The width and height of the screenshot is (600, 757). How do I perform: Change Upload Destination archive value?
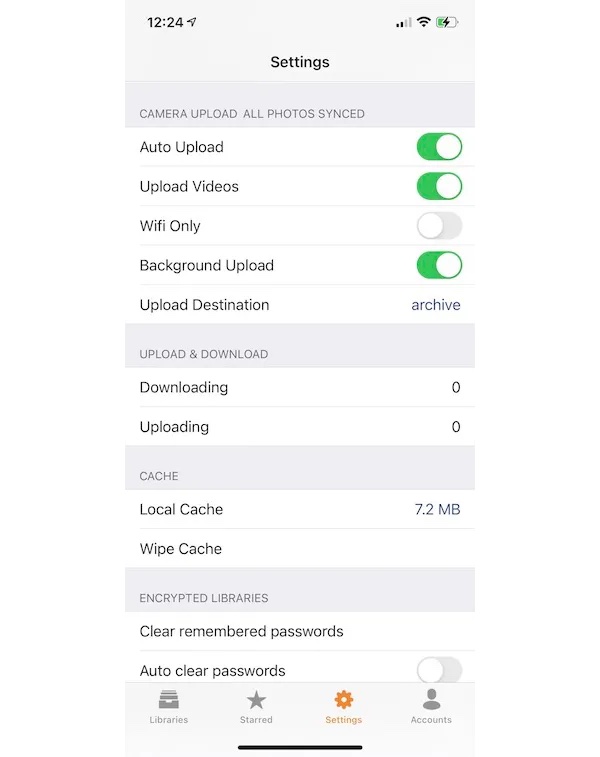[435, 305]
